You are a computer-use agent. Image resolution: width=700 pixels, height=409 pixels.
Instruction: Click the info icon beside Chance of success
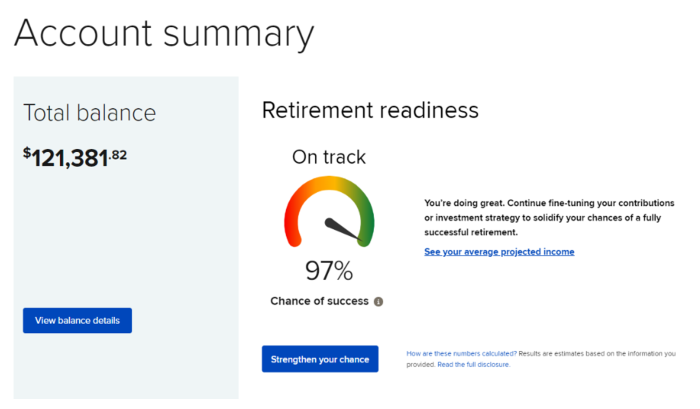click(x=378, y=301)
